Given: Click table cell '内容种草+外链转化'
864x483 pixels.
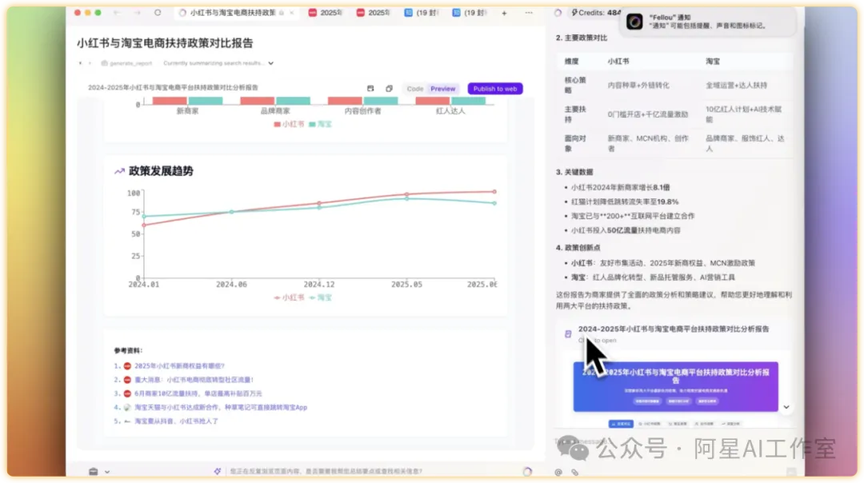Looking at the screenshot, I should point(638,85).
